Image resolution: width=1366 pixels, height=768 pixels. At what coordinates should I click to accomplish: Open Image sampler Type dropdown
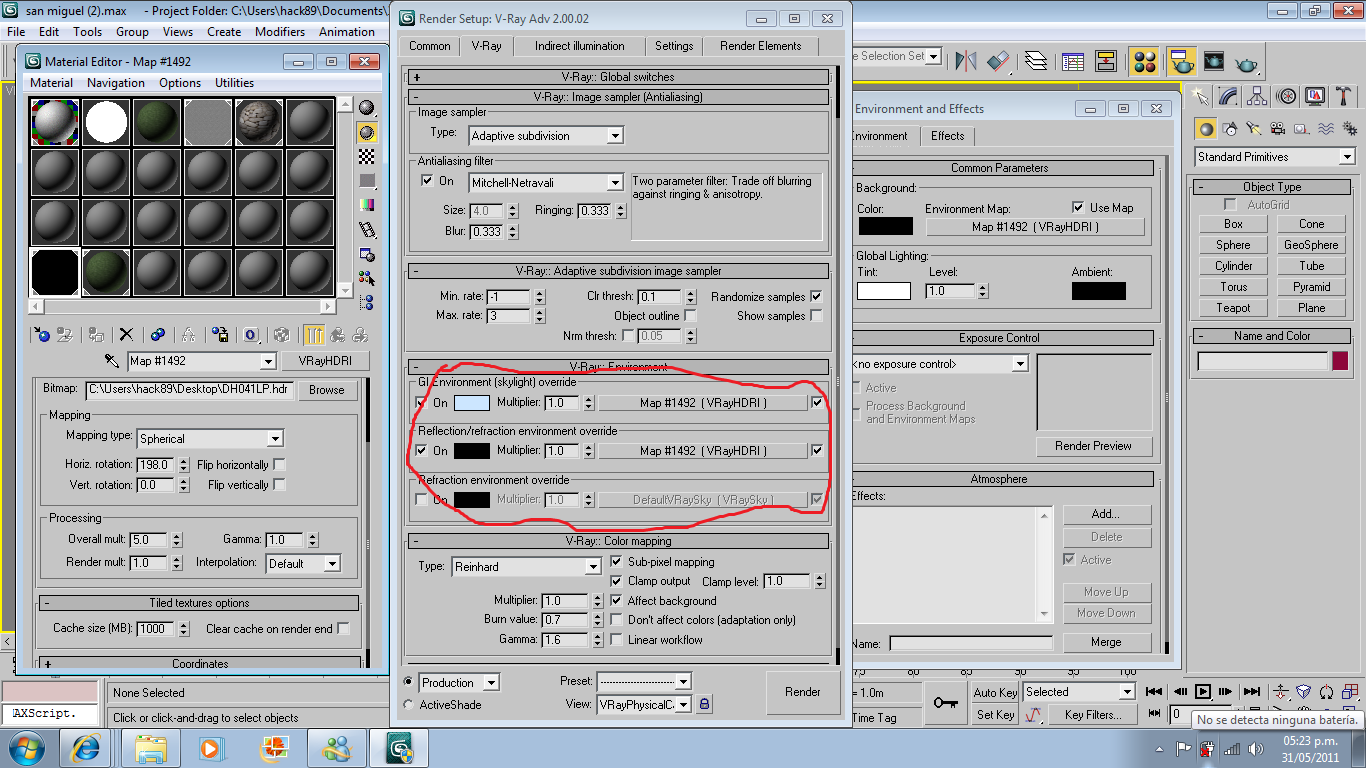click(546, 135)
